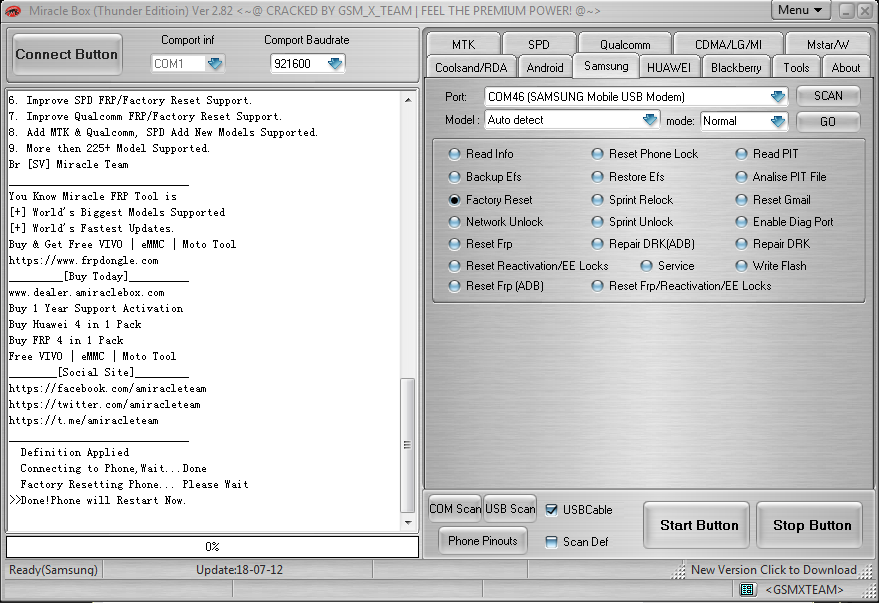Viewport: 879px width, 603px height.
Task: Click the COM Scan button
Action: [x=455, y=509]
